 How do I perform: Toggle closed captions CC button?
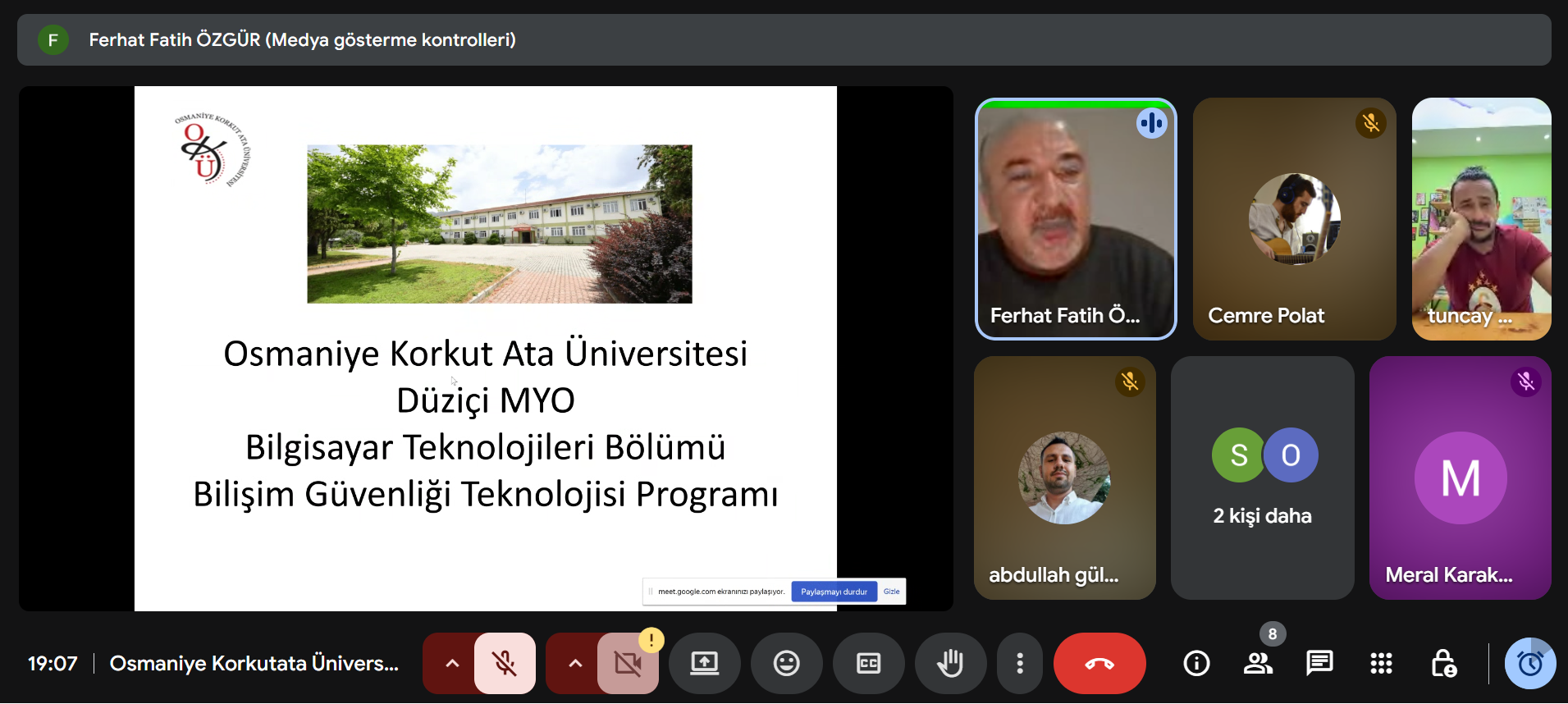[x=868, y=663]
